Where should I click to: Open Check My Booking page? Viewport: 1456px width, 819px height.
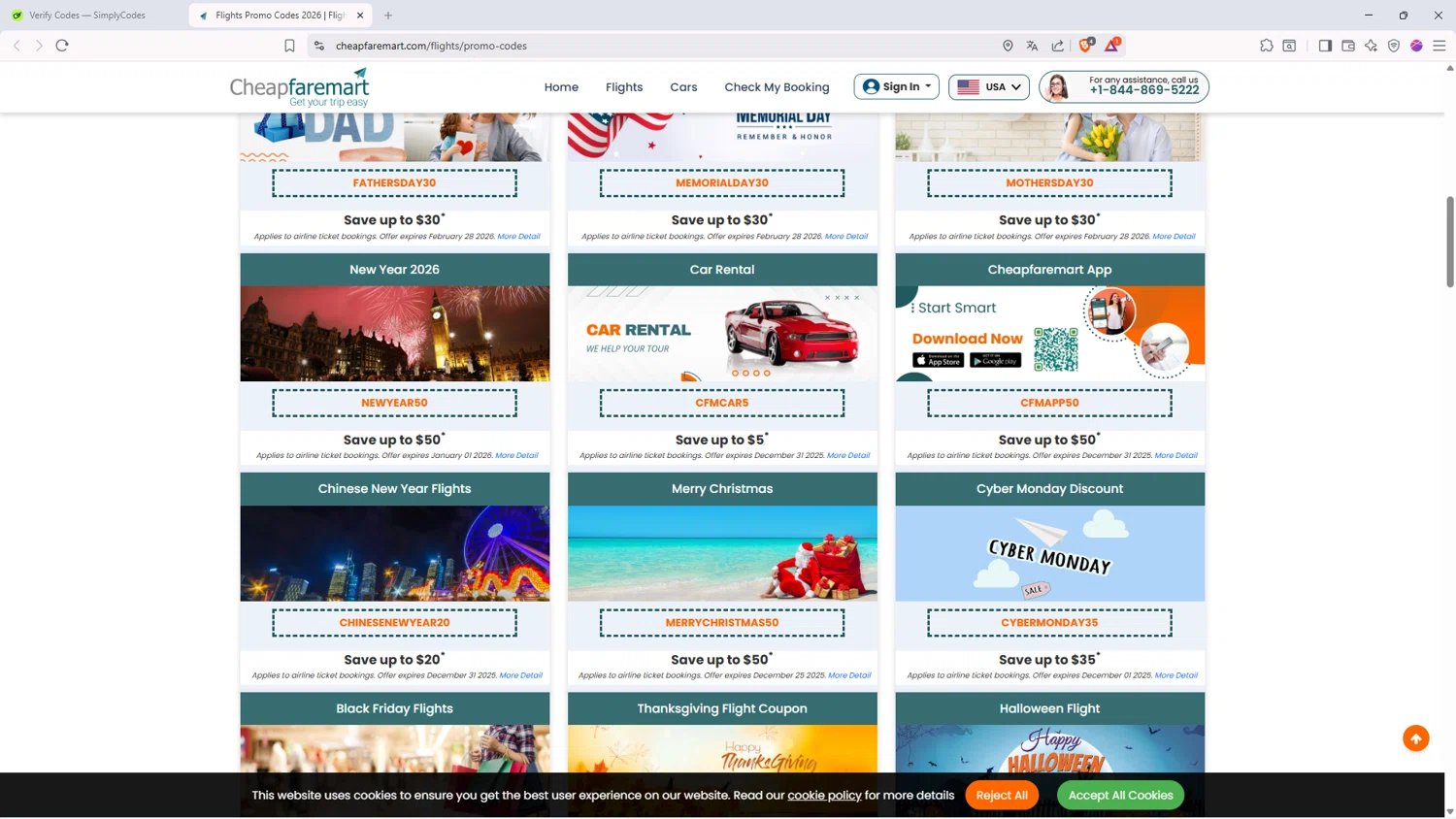tap(777, 87)
